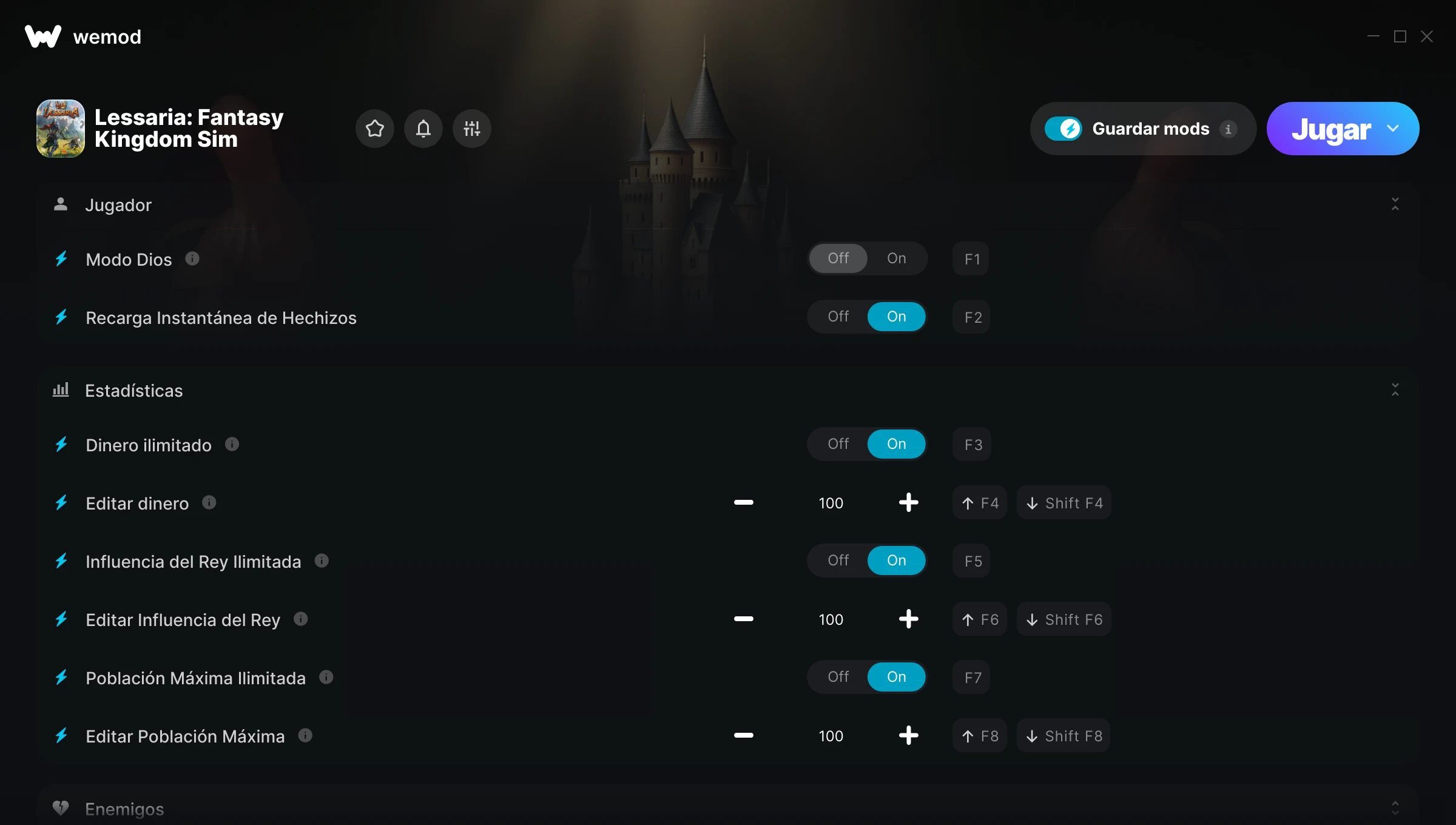The width and height of the screenshot is (1456, 825).
Task: Increase Editar dinero with plus button
Action: 909,503
